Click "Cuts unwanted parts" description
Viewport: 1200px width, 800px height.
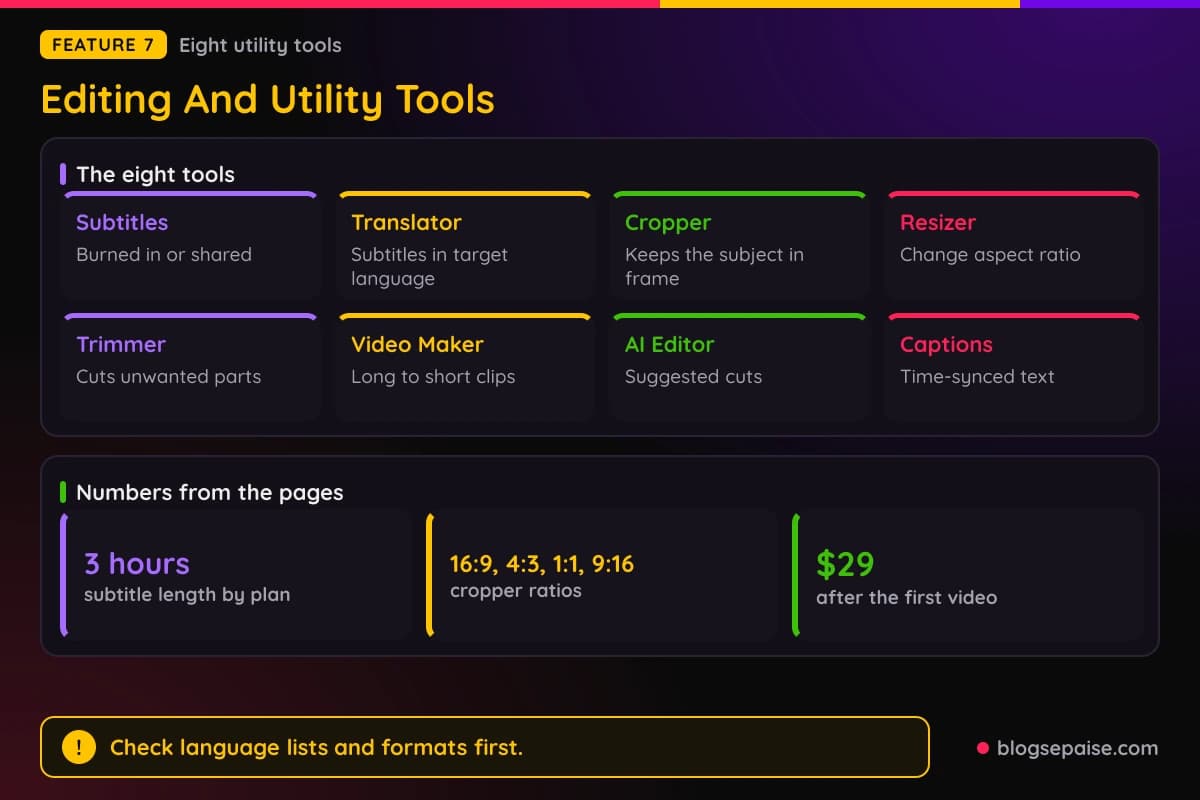tap(168, 376)
